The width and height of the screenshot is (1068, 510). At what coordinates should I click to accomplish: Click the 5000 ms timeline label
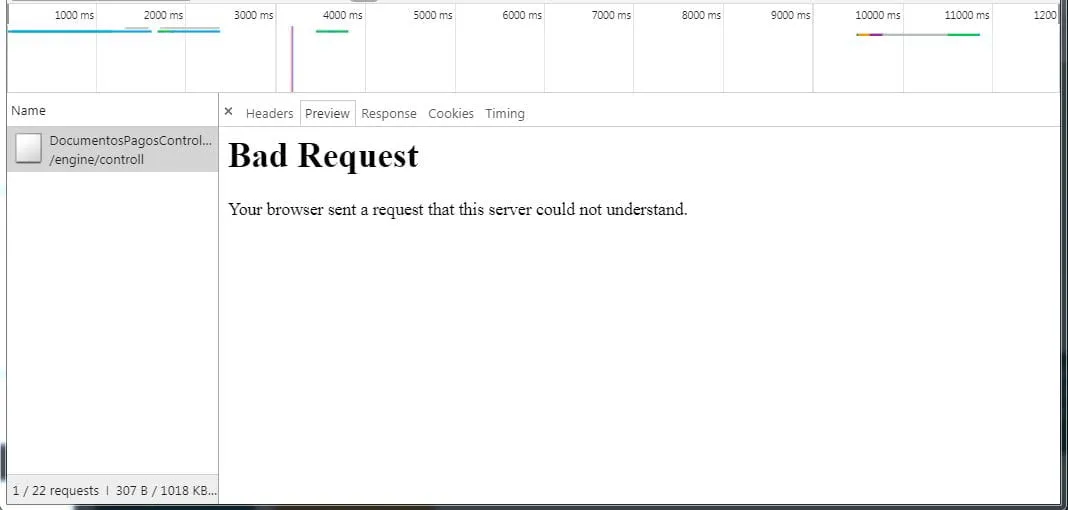pos(432,16)
